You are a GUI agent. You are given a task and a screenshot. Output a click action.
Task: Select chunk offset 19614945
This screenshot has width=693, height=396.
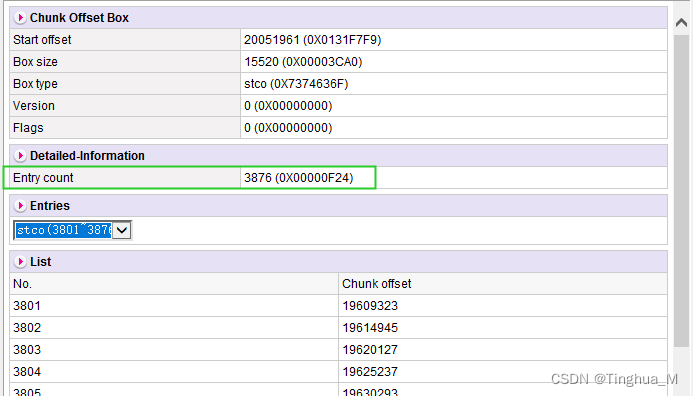point(370,328)
